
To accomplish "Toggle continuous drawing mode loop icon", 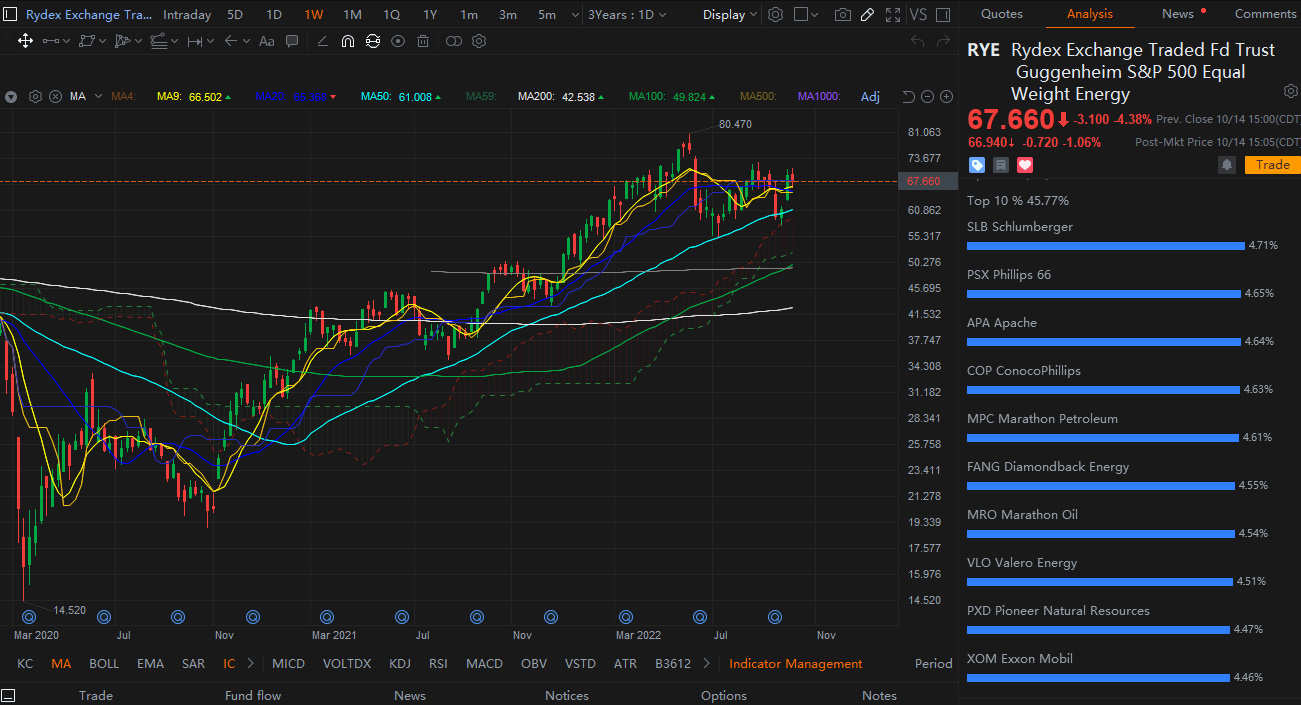I will (x=373, y=41).
